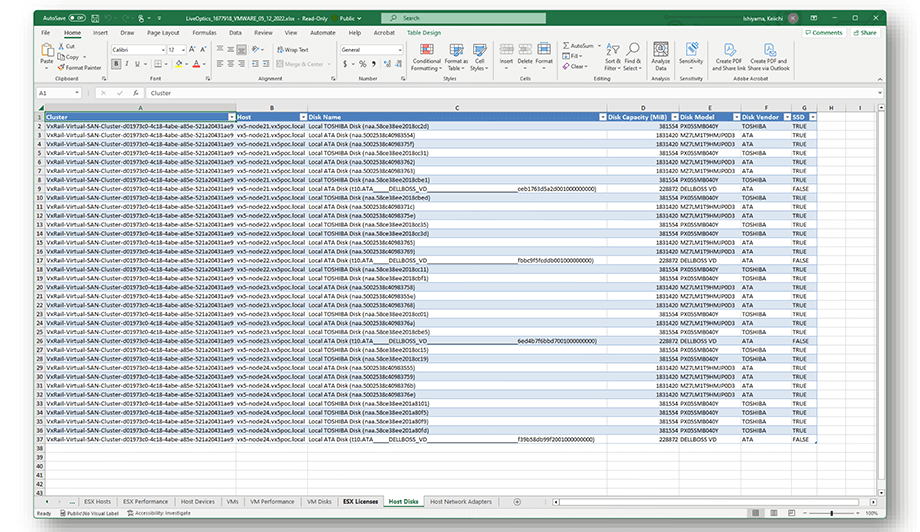Open the Host column filter dropdown
This screenshot has height=532, width=920.
click(301, 117)
